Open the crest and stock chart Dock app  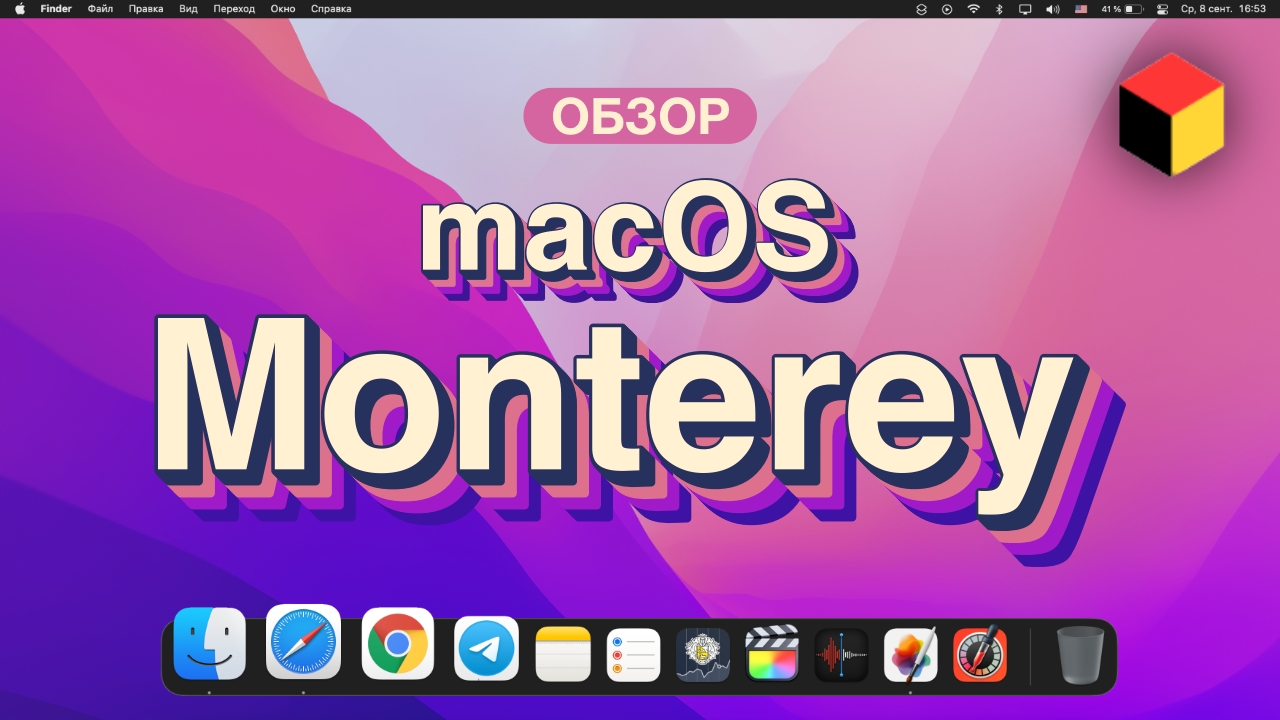click(703, 655)
